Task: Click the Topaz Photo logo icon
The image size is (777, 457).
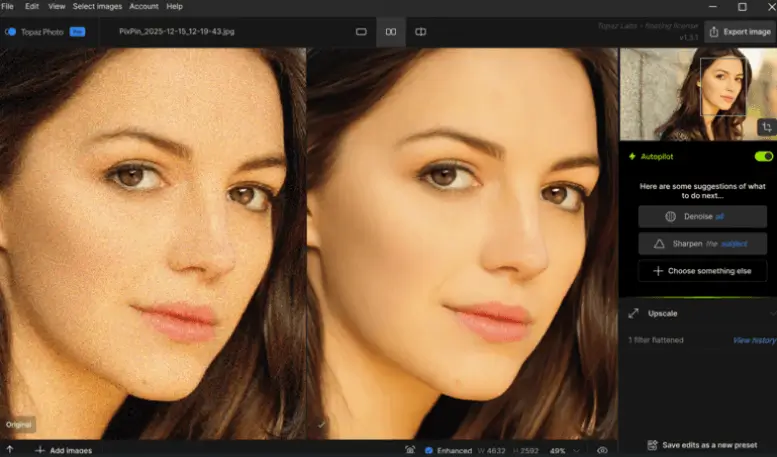Action: tap(10, 32)
